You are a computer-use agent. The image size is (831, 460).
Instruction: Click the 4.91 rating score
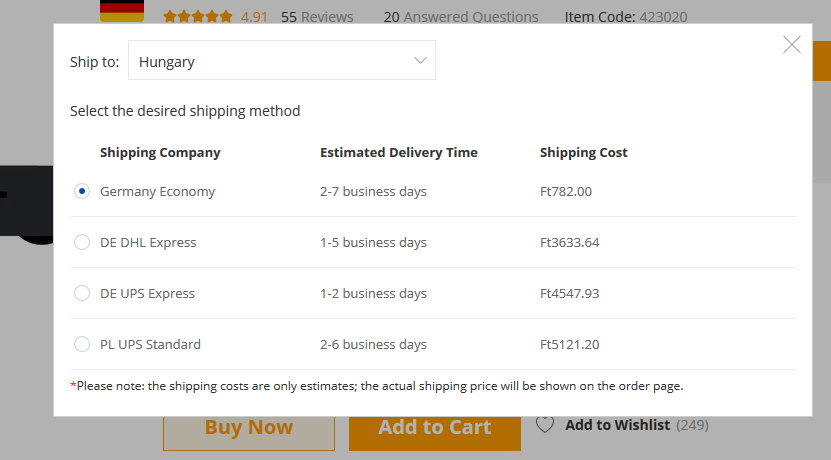click(x=254, y=17)
